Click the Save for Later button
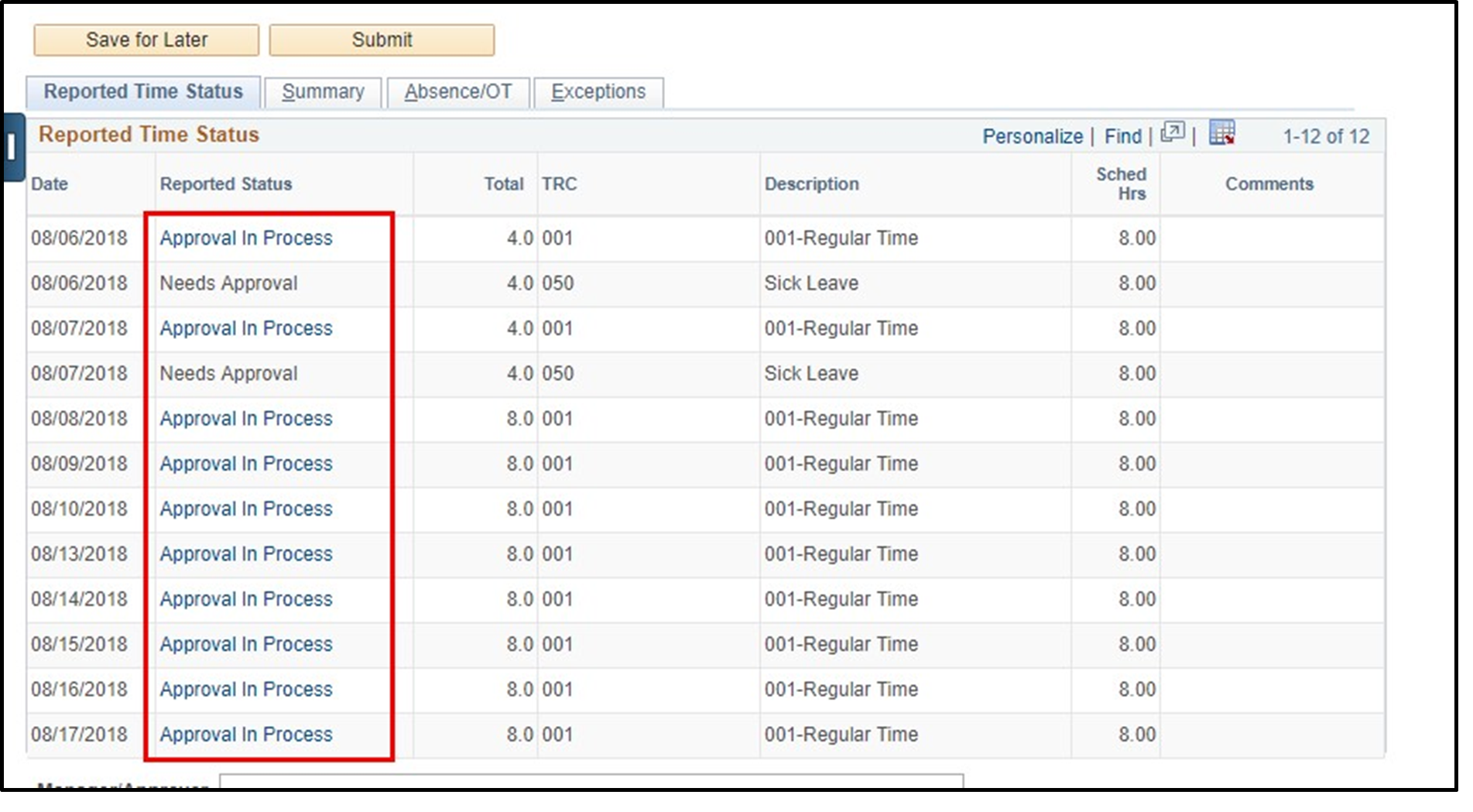 point(146,39)
